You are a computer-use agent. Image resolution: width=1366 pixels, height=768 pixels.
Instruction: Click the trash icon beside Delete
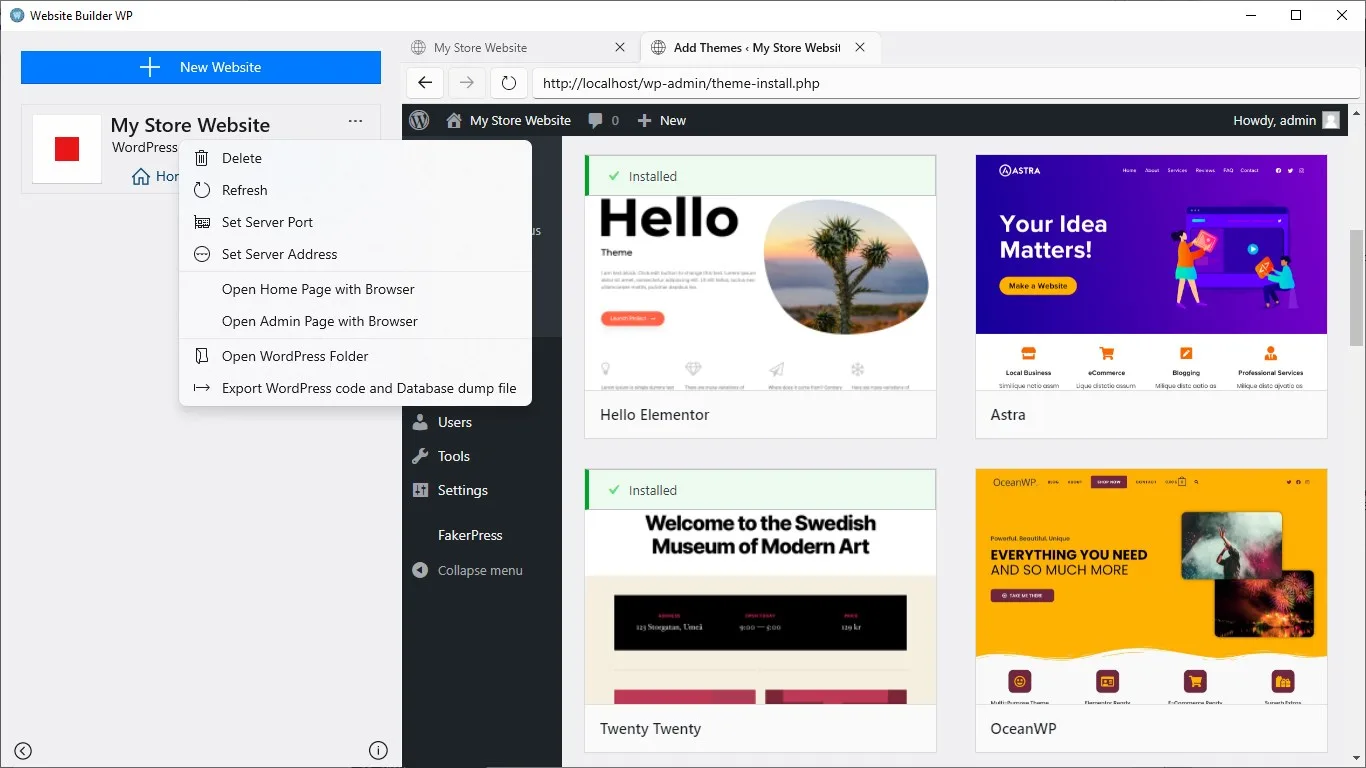click(202, 158)
